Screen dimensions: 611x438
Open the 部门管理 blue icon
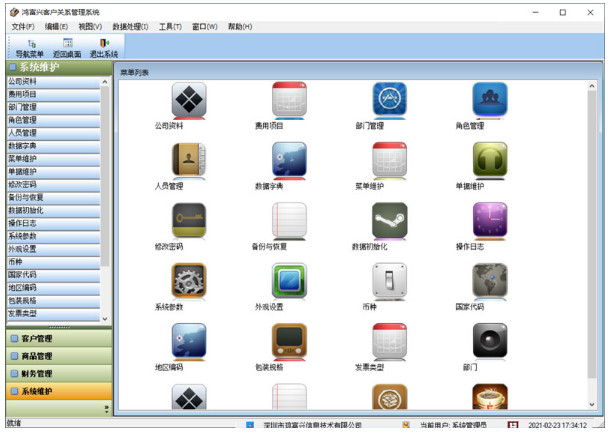pos(389,100)
